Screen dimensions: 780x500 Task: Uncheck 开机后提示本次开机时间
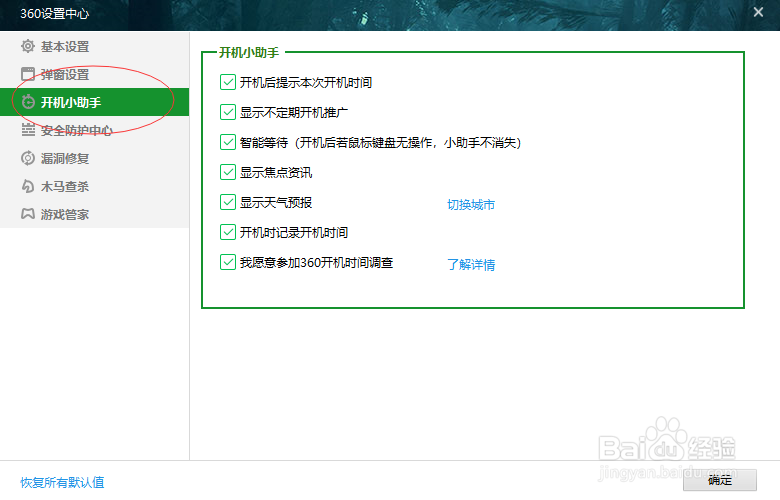pyautogui.click(x=228, y=82)
